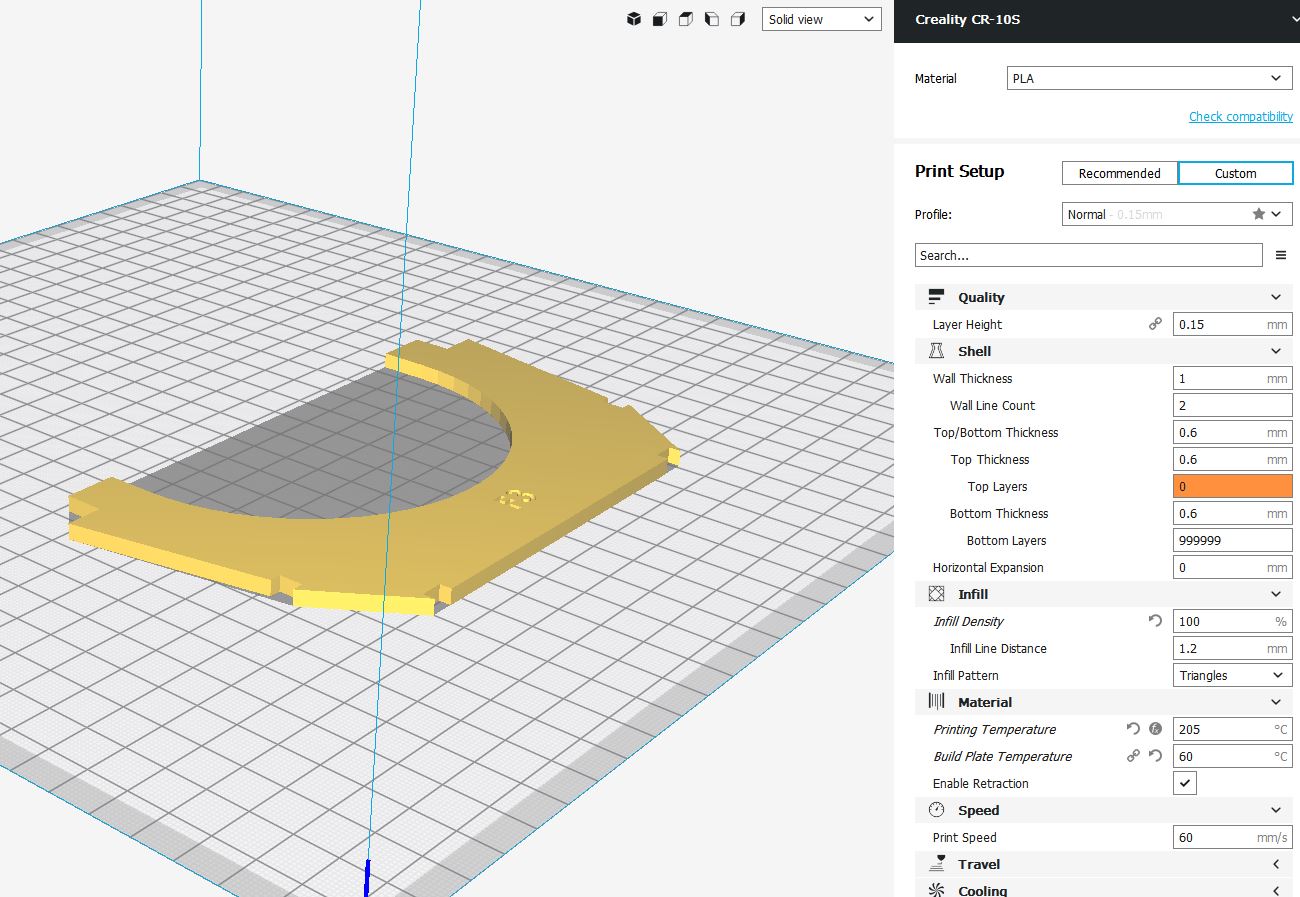The width and height of the screenshot is (1300, 897).
Task: Open the Solid view mode dropdown
Action: click(821, 19)
